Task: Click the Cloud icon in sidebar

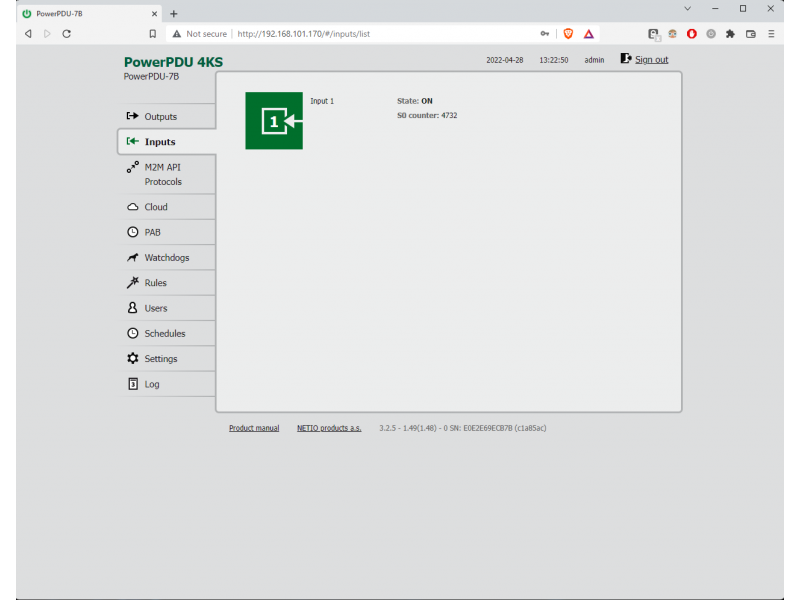Action: click(133, 207)
